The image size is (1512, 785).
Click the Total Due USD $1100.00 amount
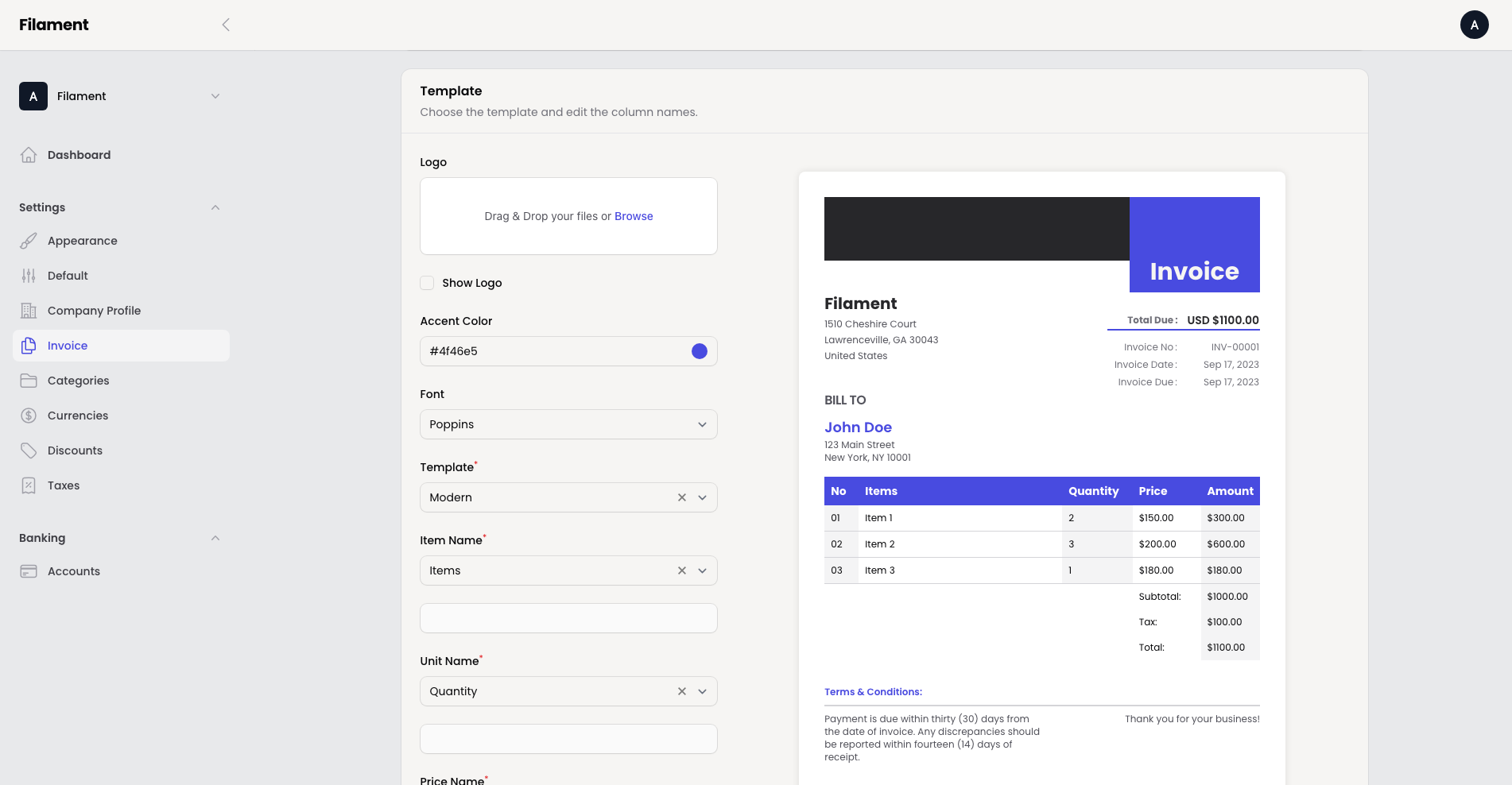[1223, 320]
